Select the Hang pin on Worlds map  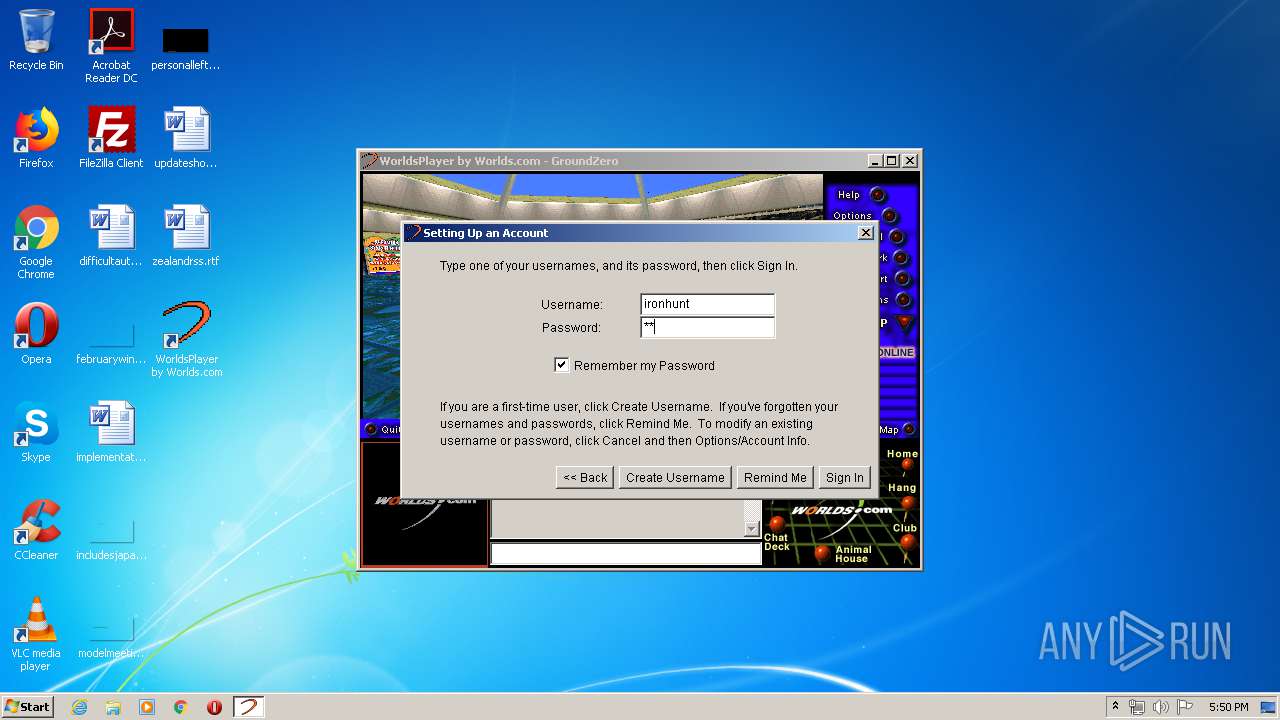[907, 502]
